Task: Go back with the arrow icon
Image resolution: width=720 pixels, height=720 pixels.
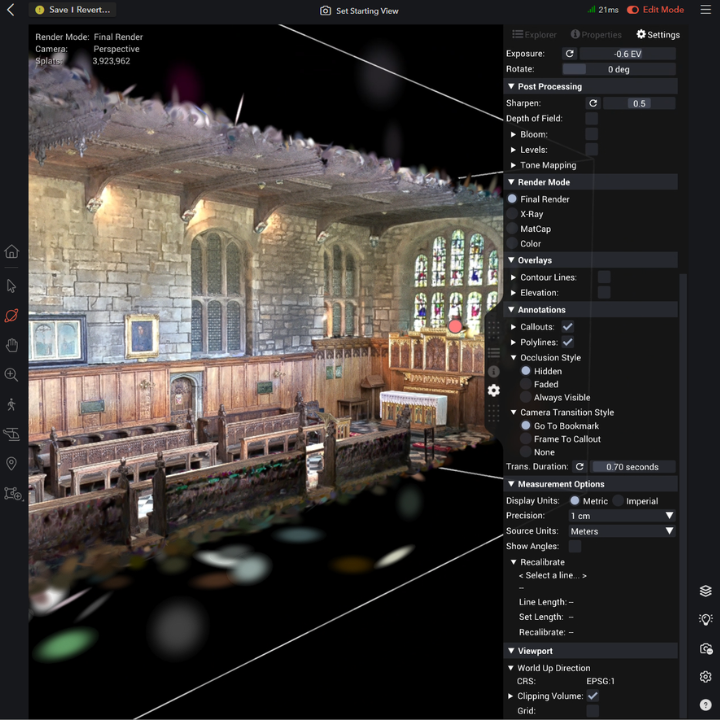Action: point(11,10)
